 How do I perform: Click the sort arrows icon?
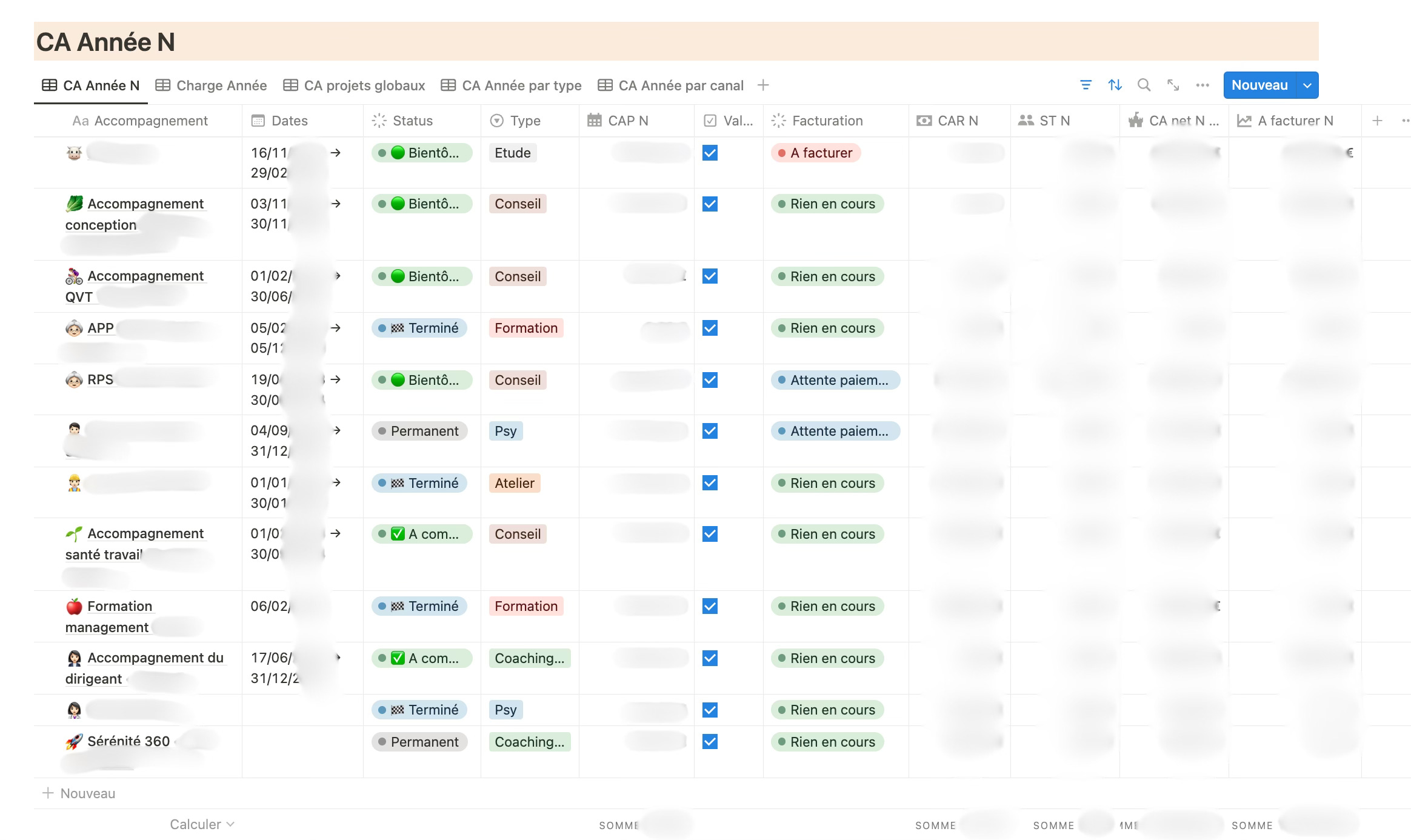(1115, 85)
